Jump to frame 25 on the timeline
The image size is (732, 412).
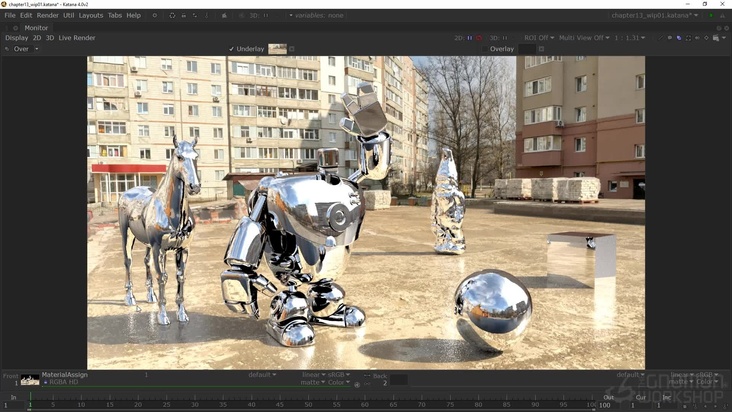[x=166, y=405]
